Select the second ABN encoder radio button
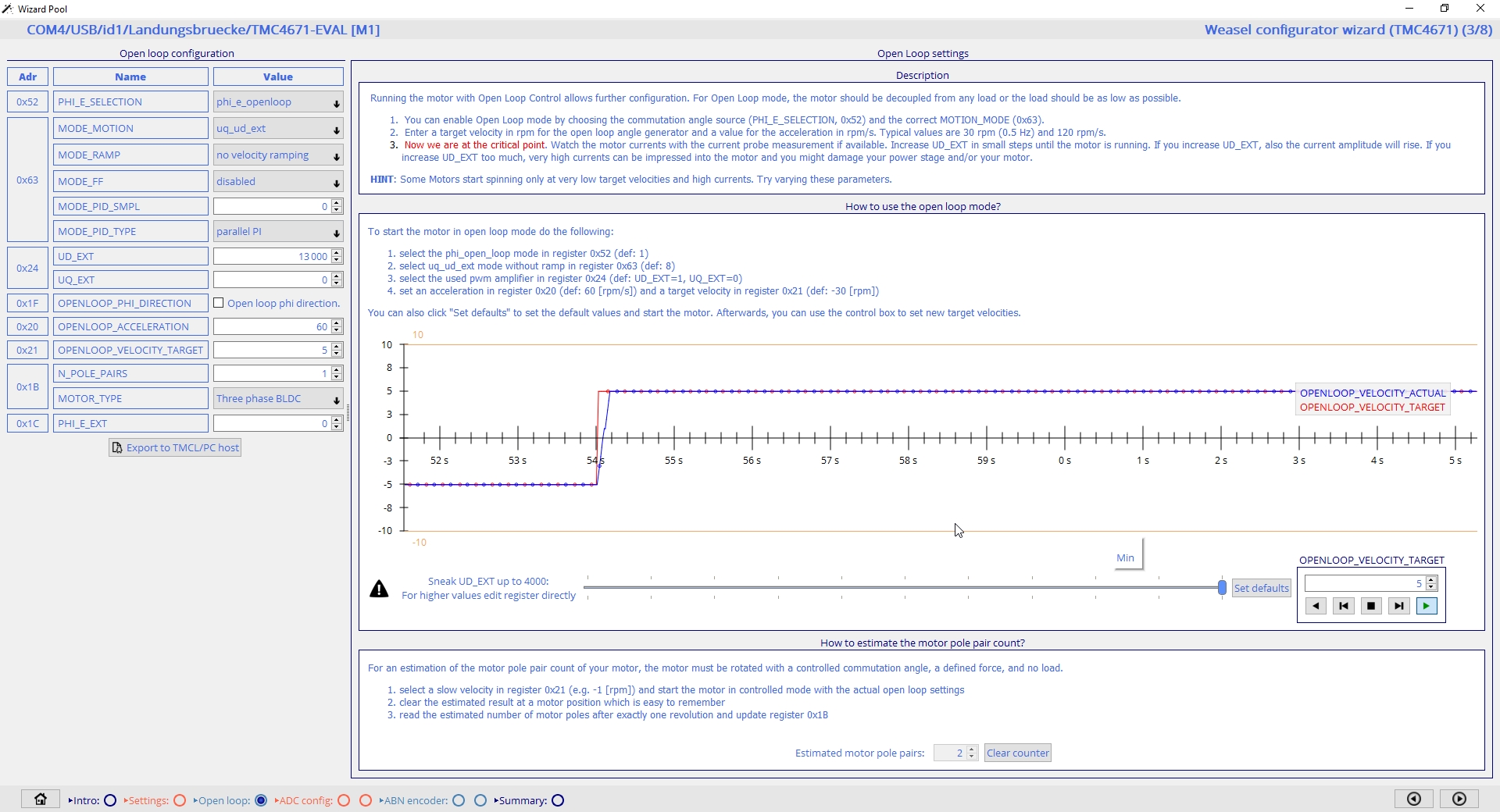Viewport: 1500px width, 812px height. (480, 800)
